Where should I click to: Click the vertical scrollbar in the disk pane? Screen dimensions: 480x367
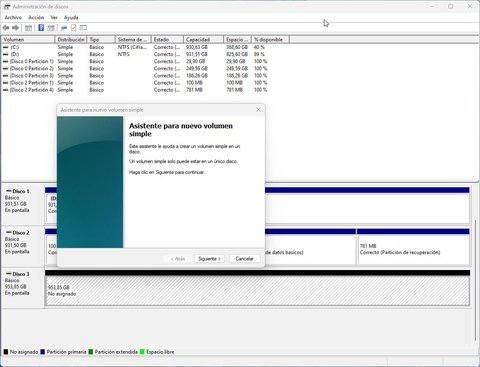pos(476,280)
